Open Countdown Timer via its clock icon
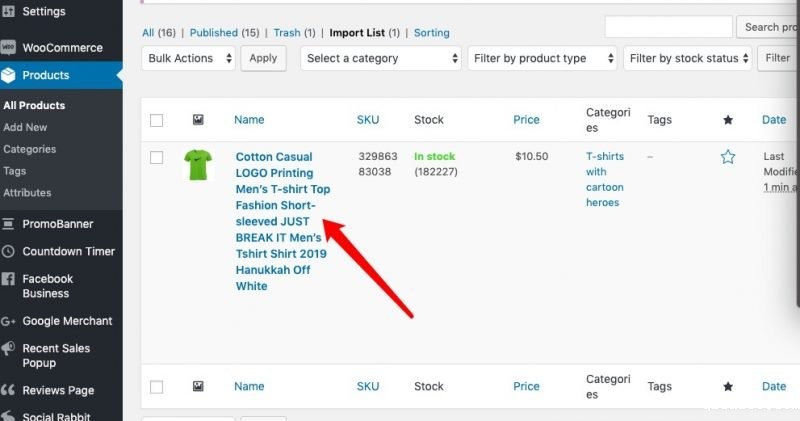The image size is (800, 421). (9, 251)
